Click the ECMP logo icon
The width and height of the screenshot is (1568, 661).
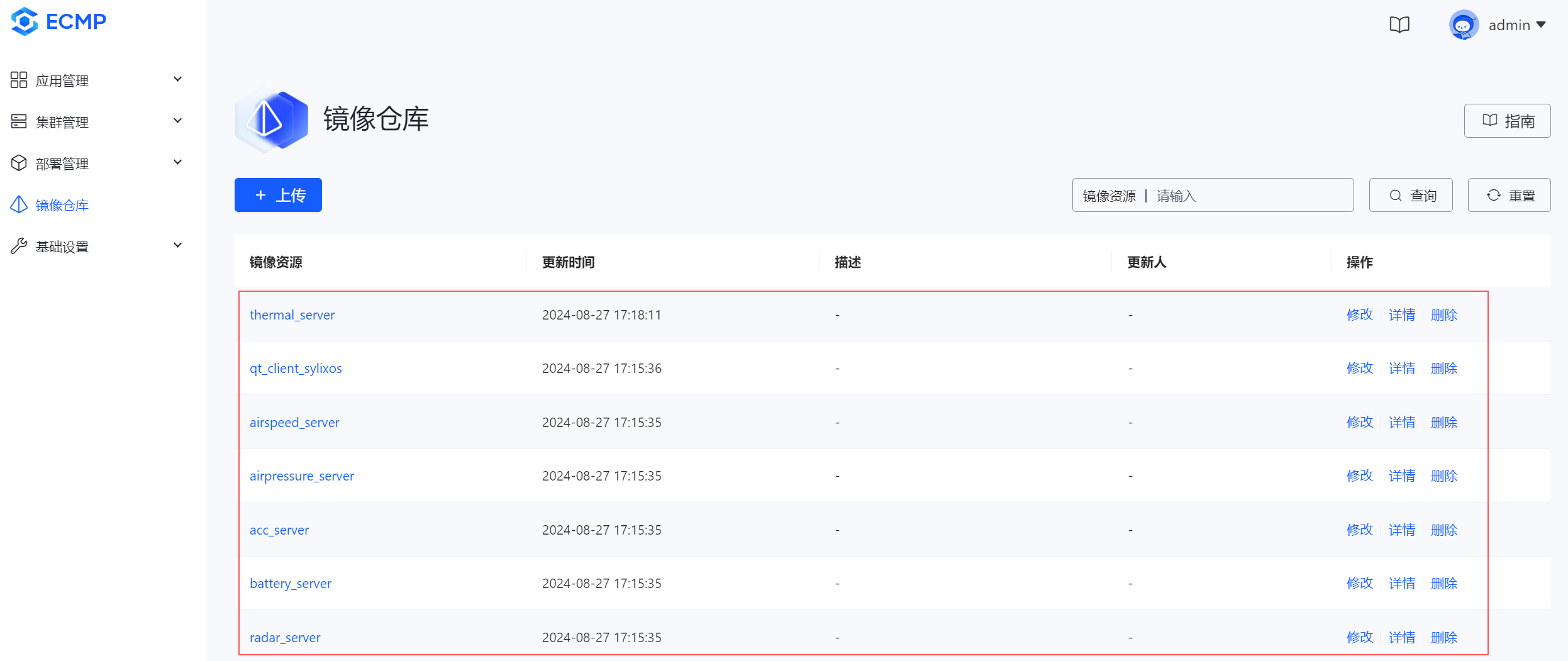click(25, 21)
